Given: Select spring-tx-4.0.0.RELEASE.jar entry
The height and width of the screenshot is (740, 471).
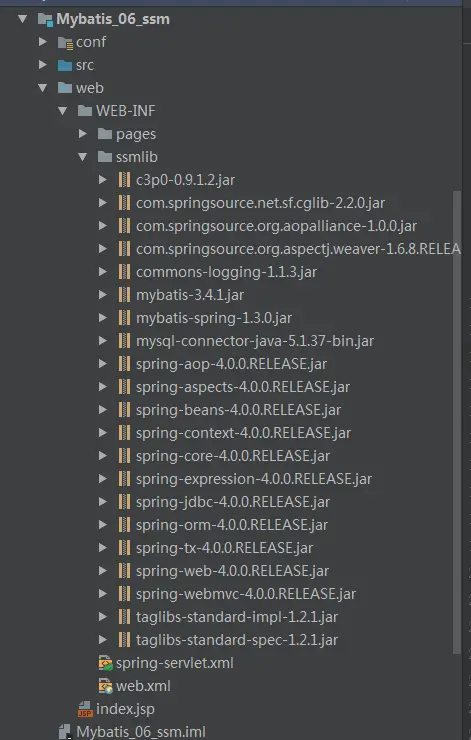Looking at the screenshot, I should pyautogui.click(x=224, y=548).
